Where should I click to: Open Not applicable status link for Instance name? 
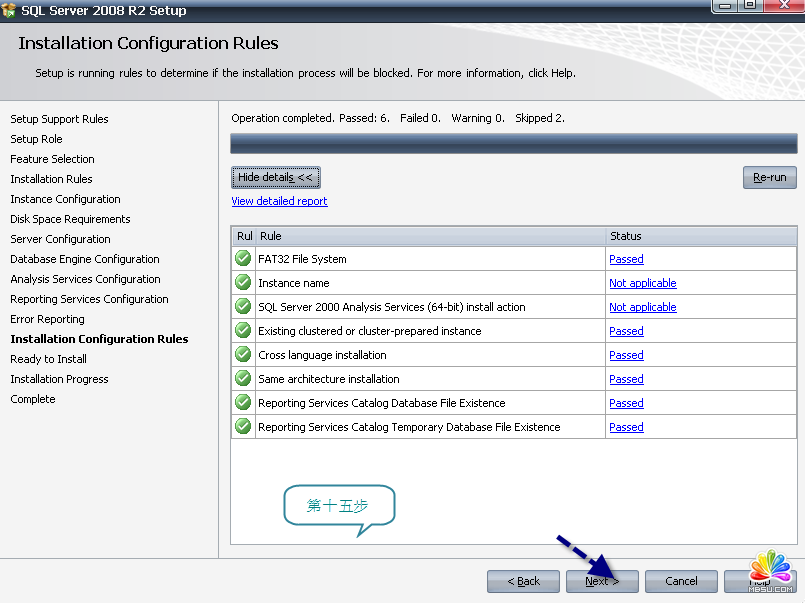[642, 283]
